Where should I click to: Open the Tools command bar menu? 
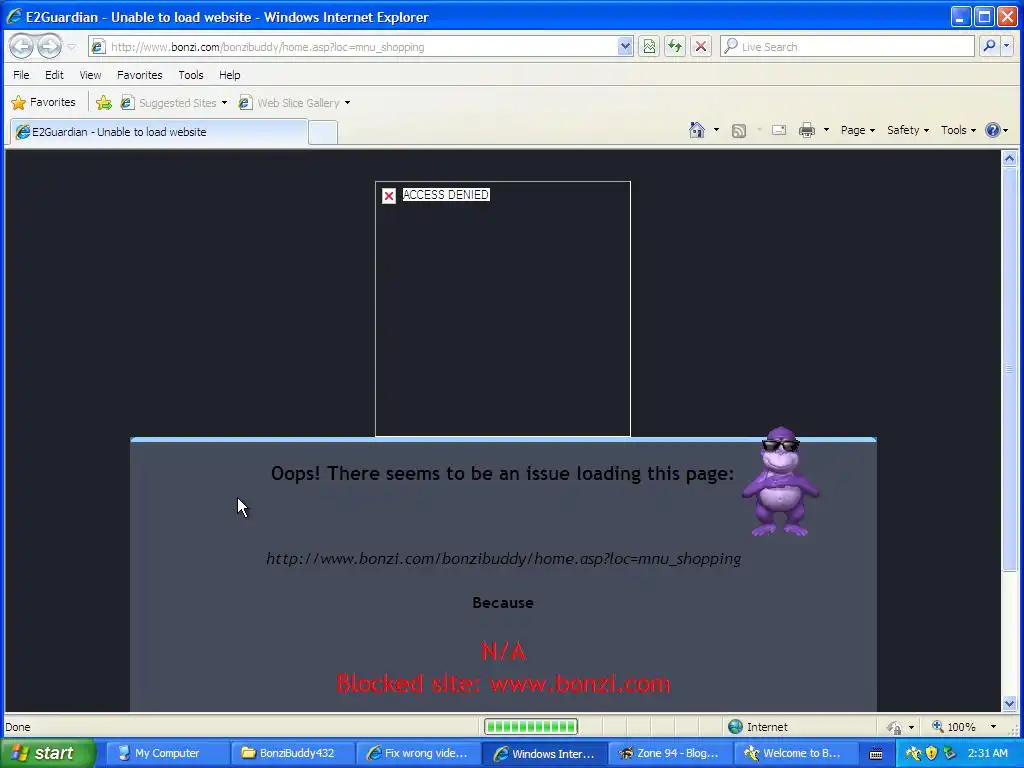tap(958, 130)
